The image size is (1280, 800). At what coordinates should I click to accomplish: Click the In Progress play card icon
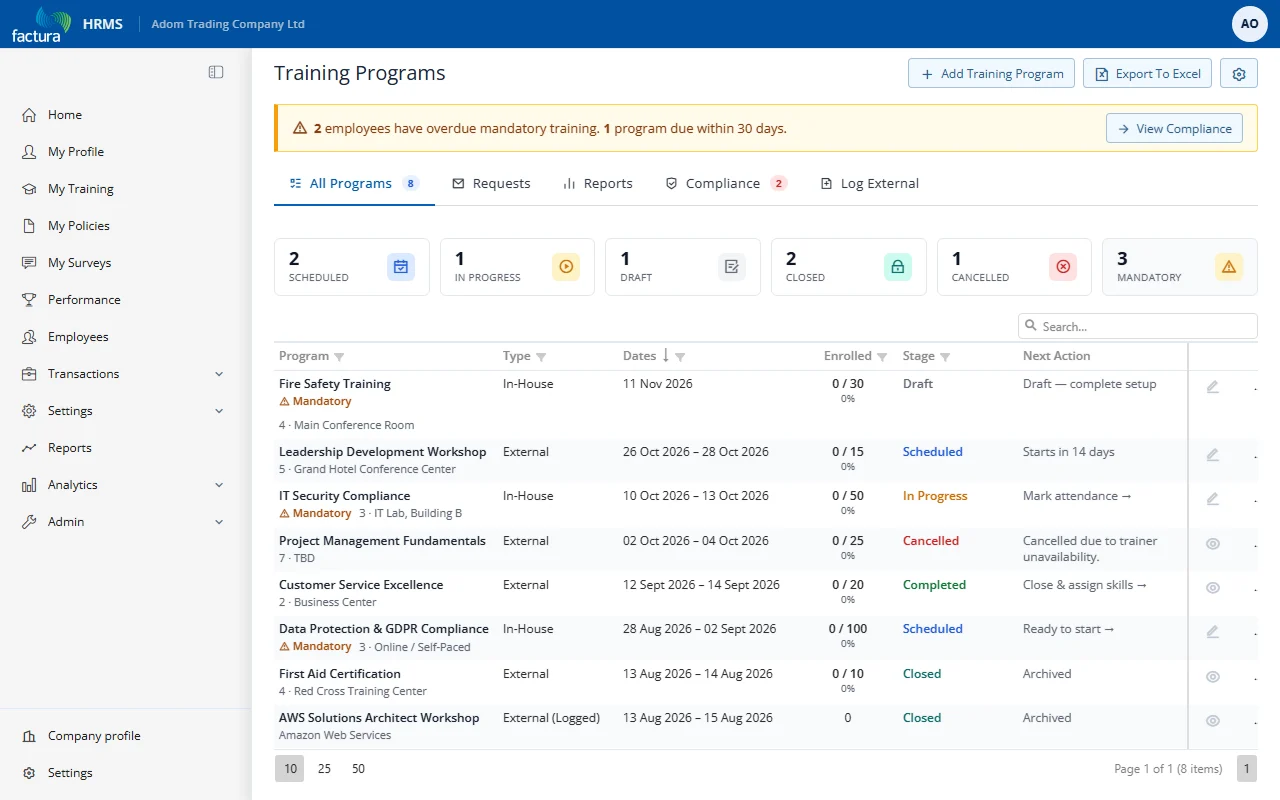pos(566,267)
